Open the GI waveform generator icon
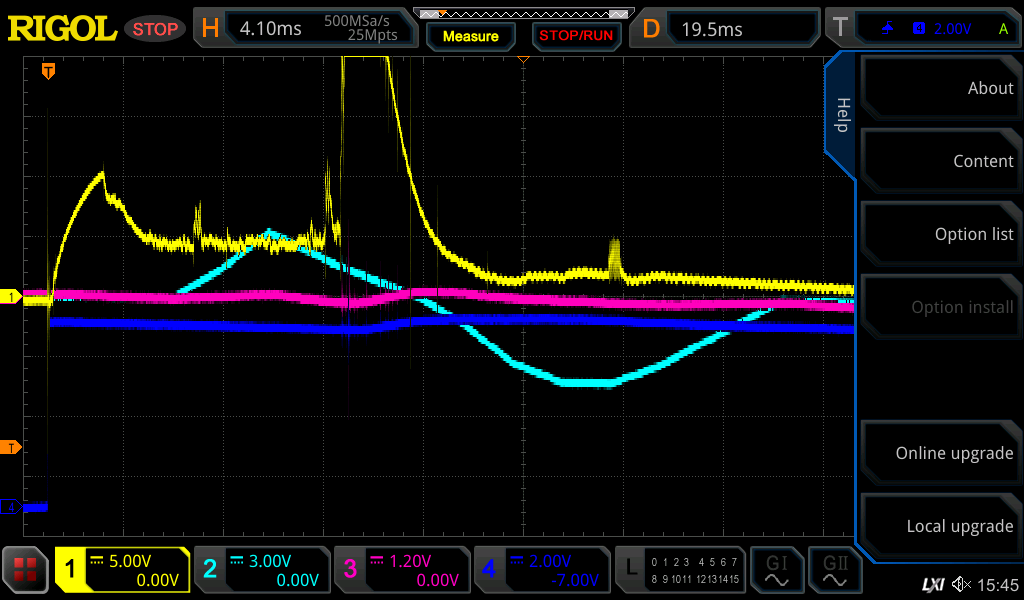The height and width of the screenshot is (600, 1024). pos(776,570)
